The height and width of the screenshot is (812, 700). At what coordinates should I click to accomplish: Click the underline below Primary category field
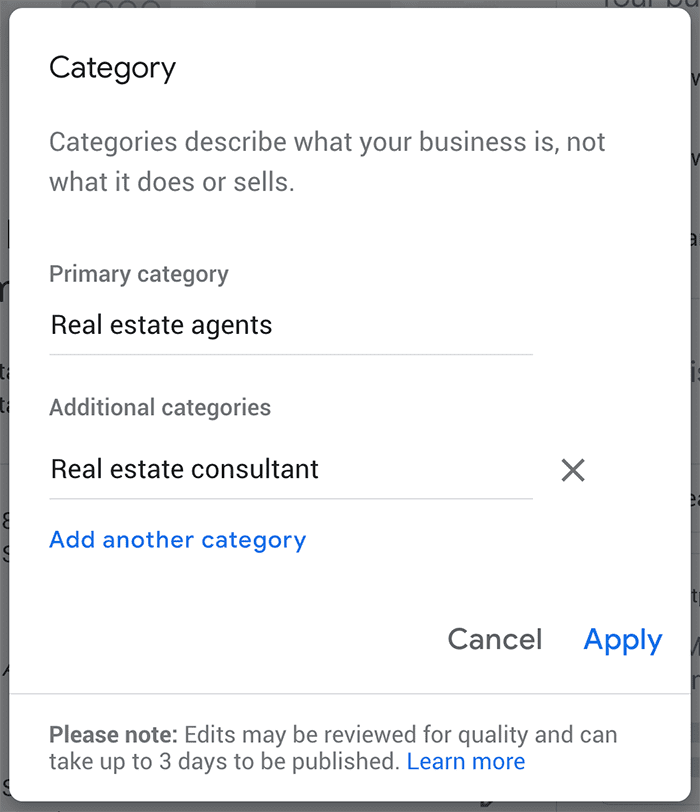(290, 354)
